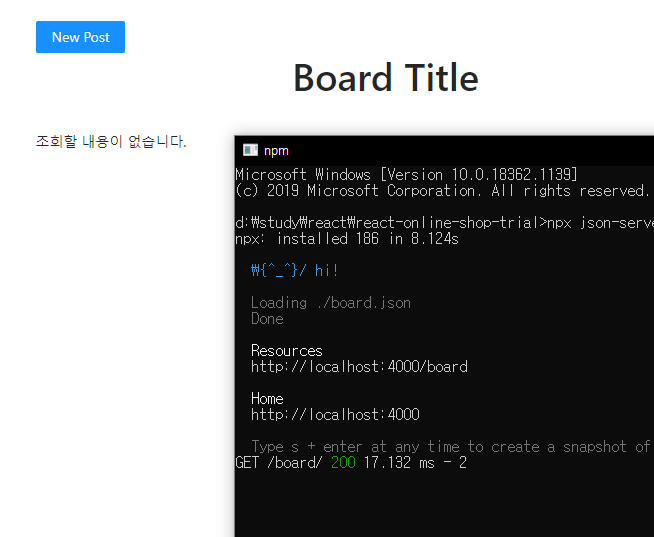Click http://localhost:4000/board in the console
The width and height of the screenshot is (654, 537).
point(360,367)
